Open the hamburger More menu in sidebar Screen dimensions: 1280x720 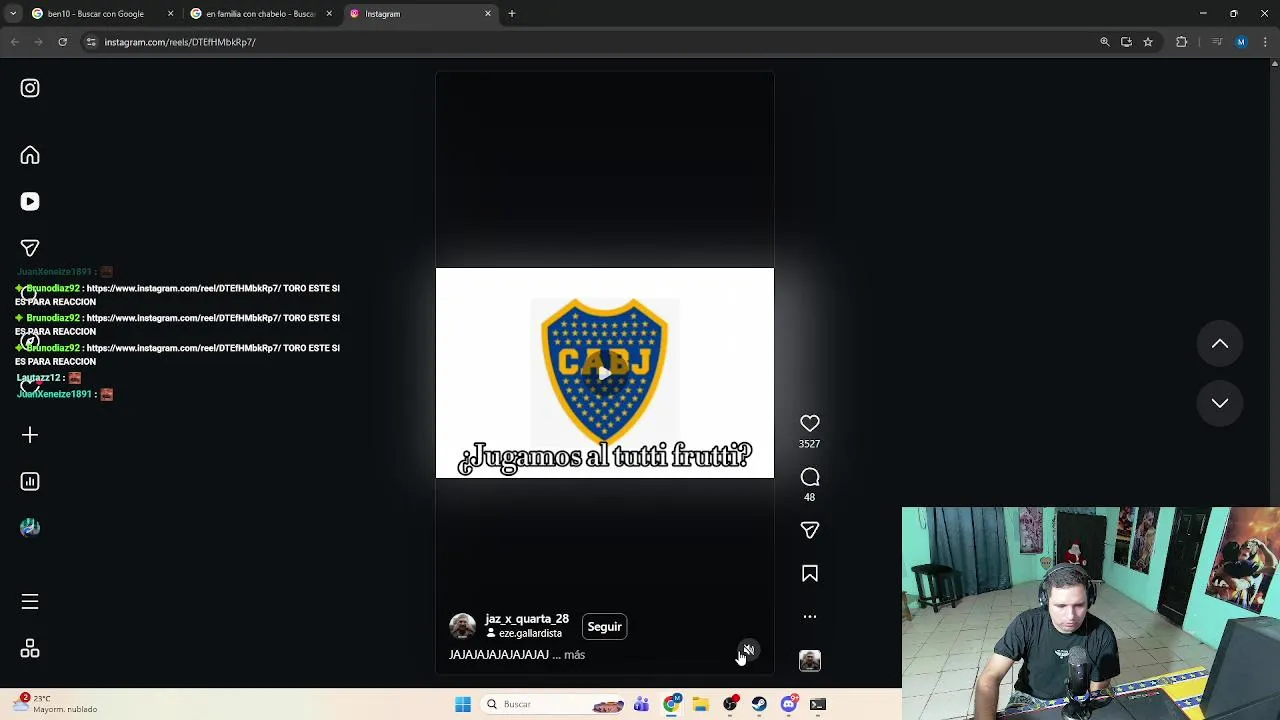(x=30, y=601)
